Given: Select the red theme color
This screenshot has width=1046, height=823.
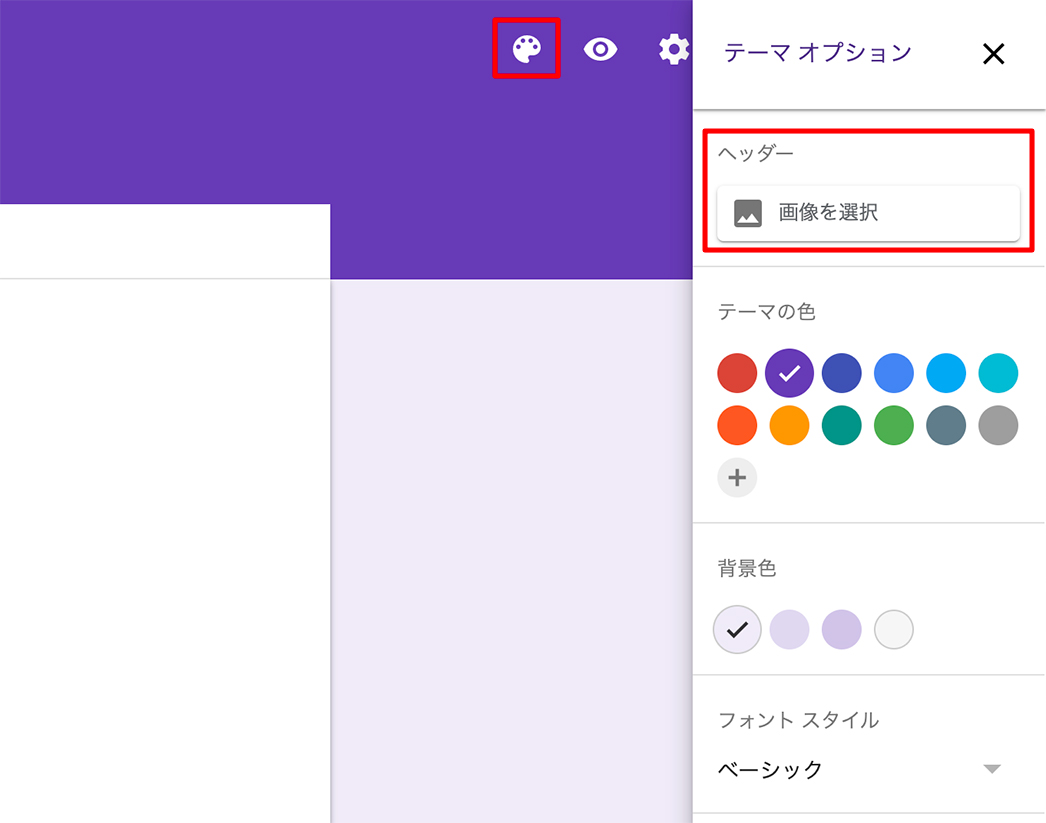Looking at the screenshot, I should tap(737, 374).
